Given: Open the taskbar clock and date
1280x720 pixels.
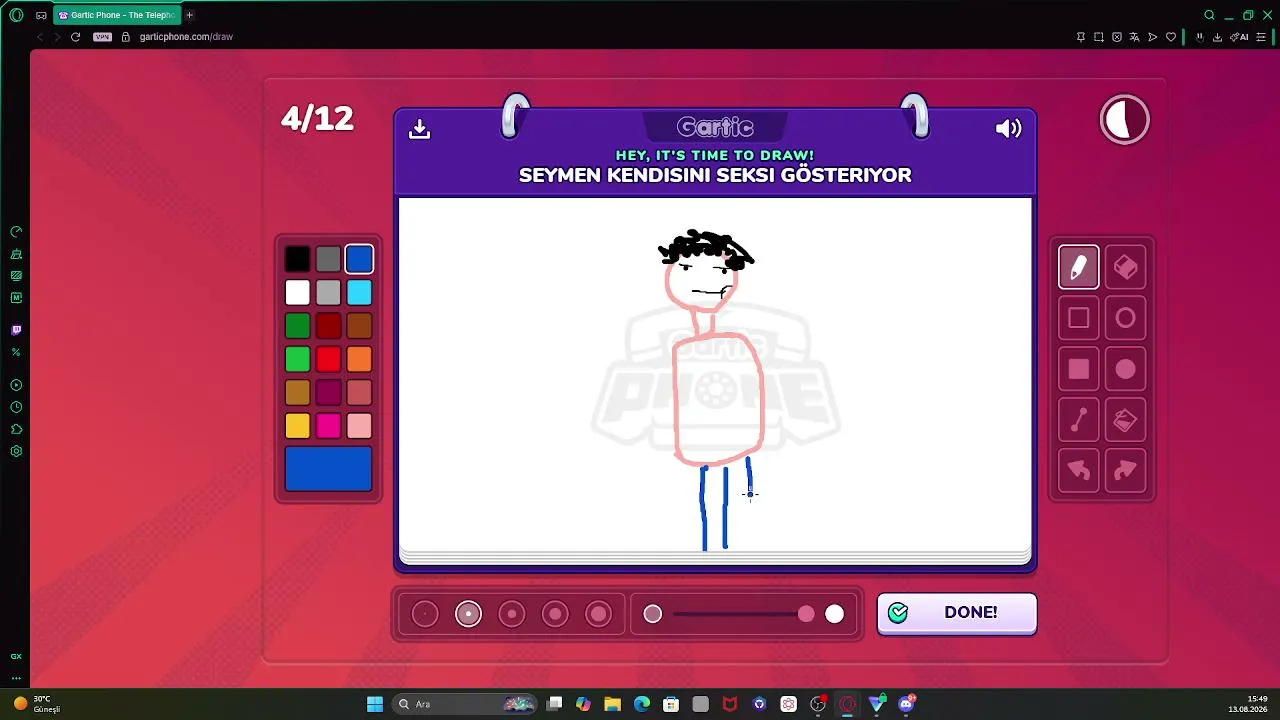Looking at the screenshot, I should pos(1249,704).
